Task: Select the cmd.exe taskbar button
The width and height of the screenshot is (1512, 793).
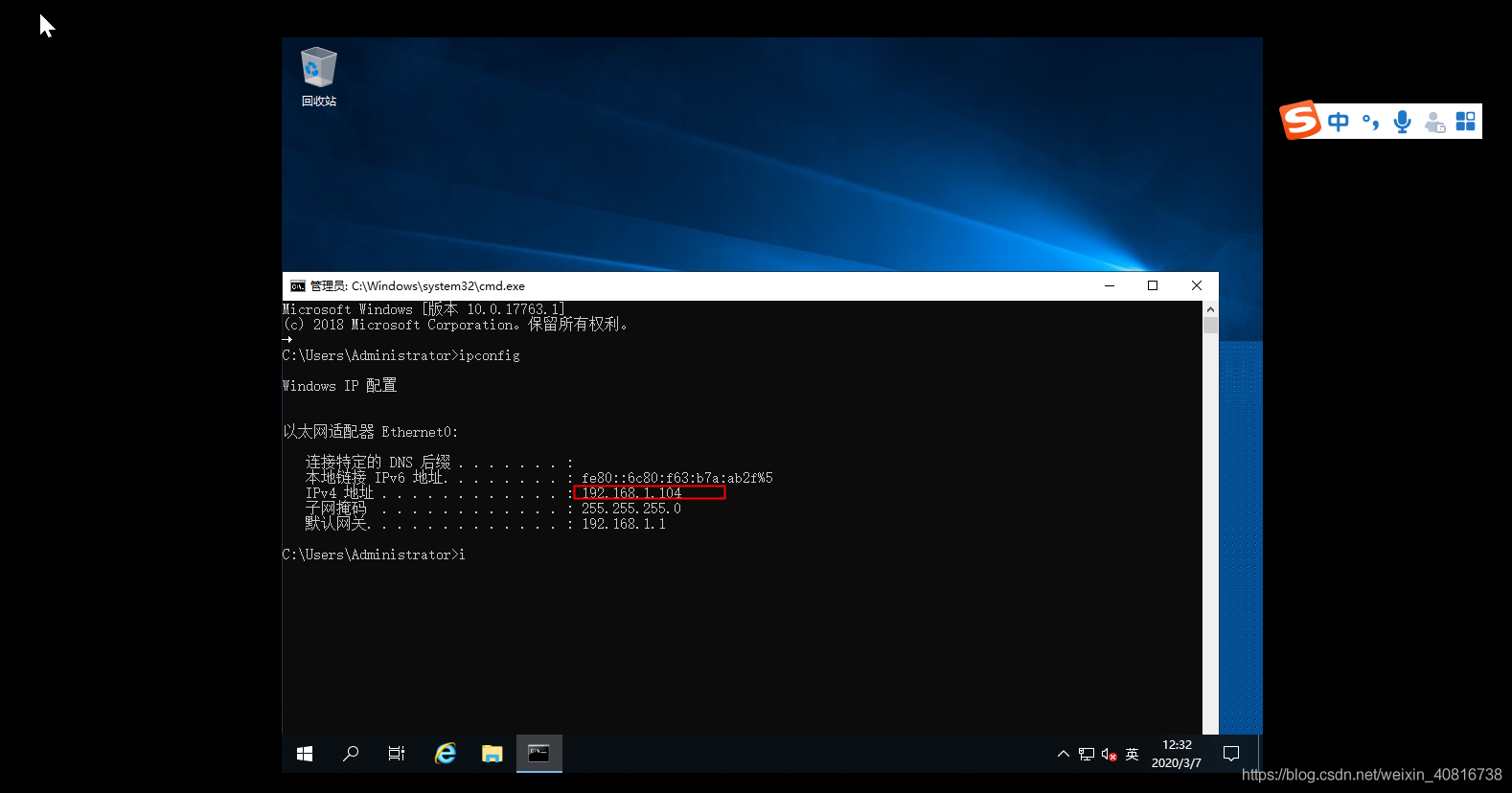Action: click(538, 754)
